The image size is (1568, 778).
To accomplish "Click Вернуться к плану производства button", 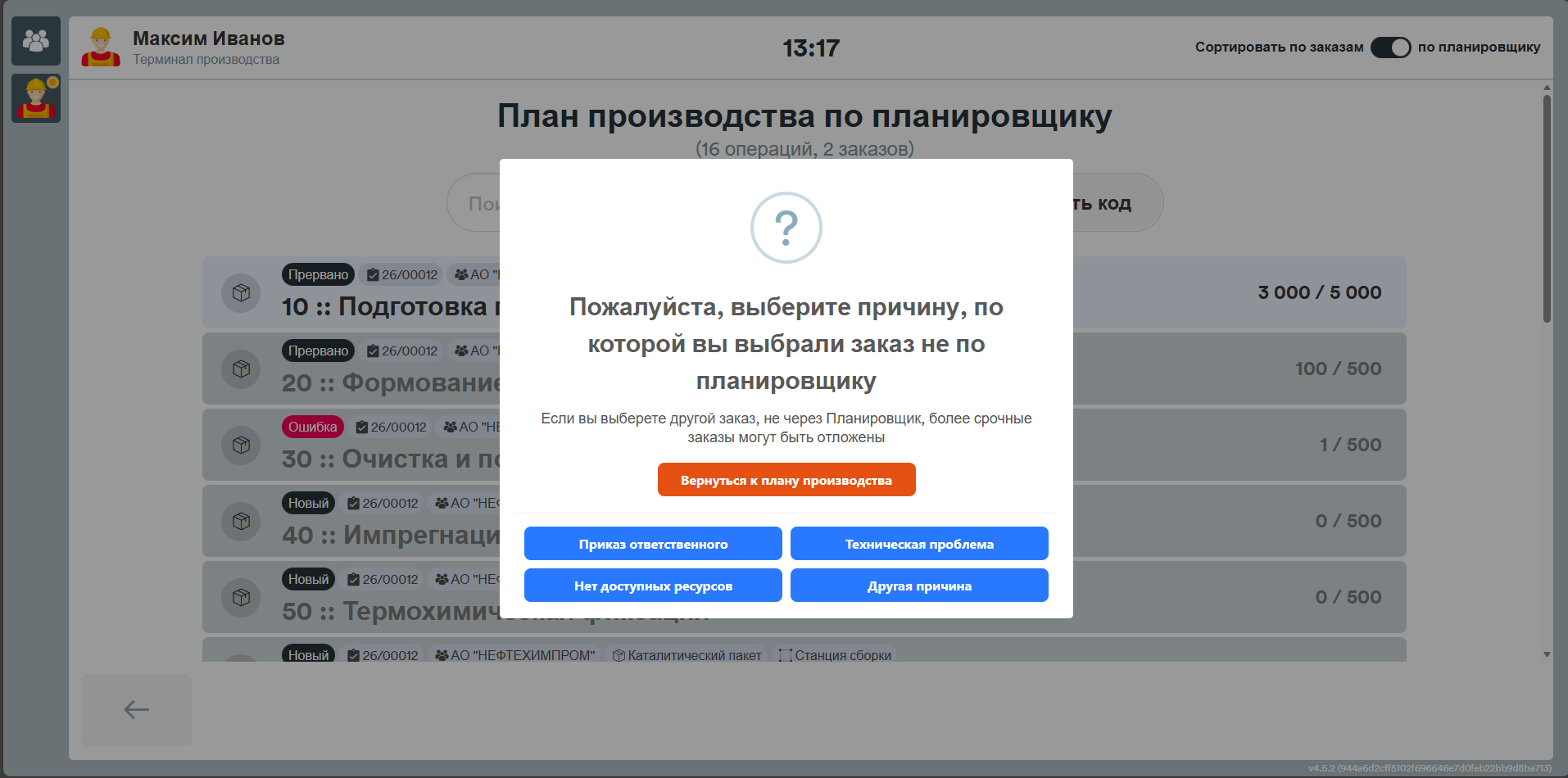I will [786, 480].
